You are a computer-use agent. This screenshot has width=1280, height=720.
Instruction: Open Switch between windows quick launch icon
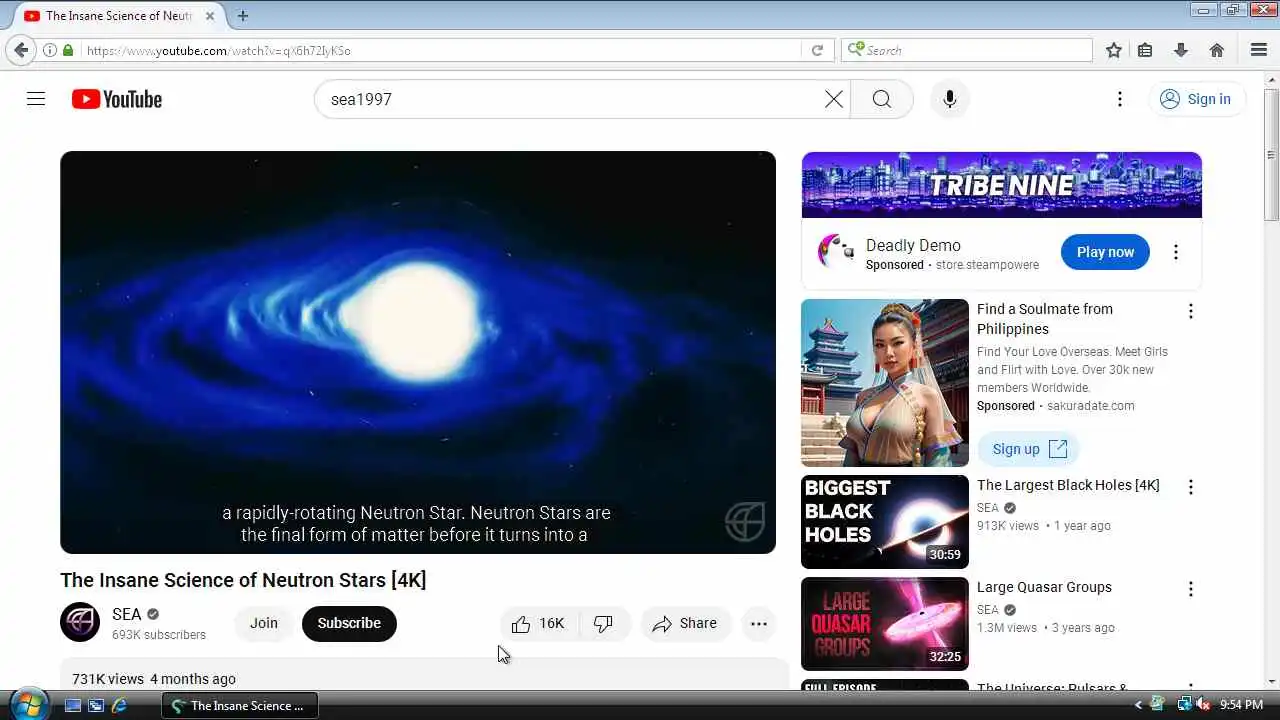[x=96, y=705]
